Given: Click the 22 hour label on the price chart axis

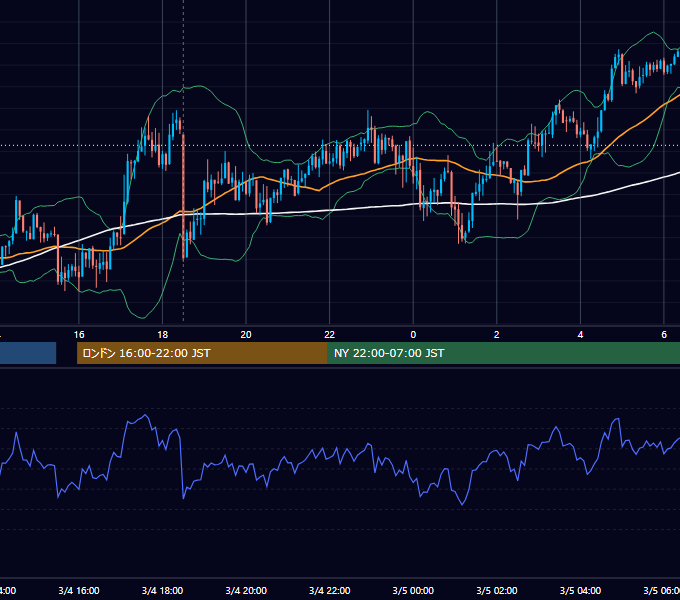Looking at the screenshot, I should pyautogui.click(x=330, y=334).
